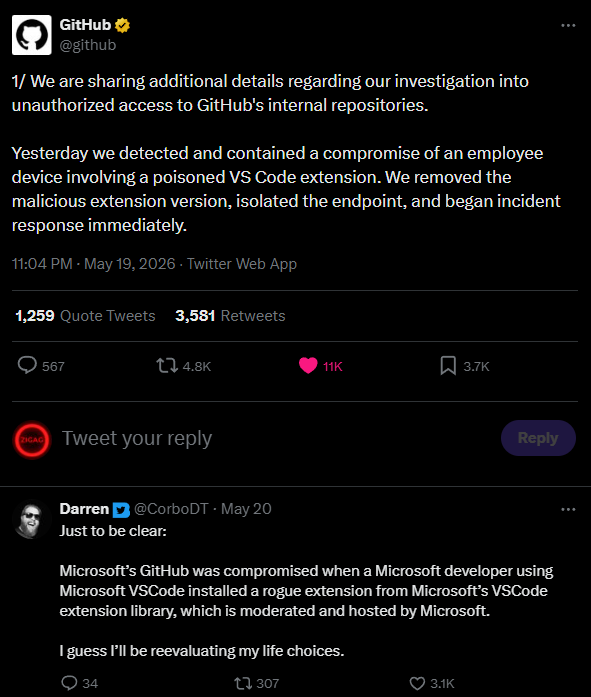Click the blue Twitter badge next to Darren
The height and width of the screenshot is (697, 591).
(x=121, y=509)
